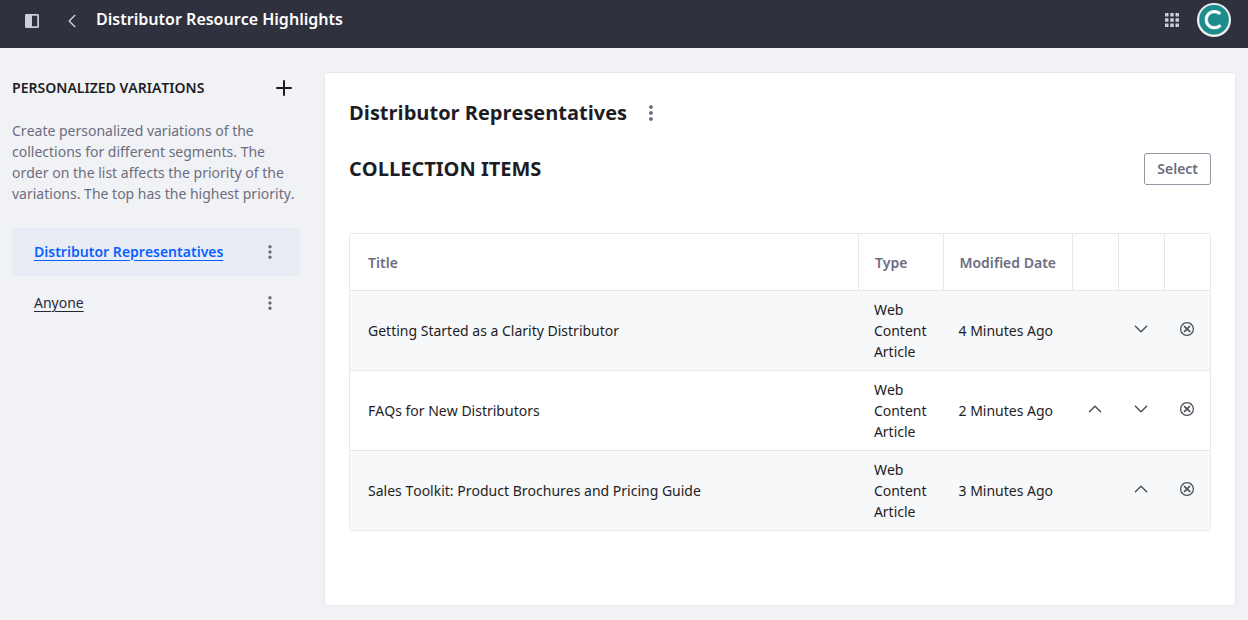Remove the Sales Toolkit collection item
This screenshot has width=1248, height=620.
pyautogui.click(x=1187, y=489)
